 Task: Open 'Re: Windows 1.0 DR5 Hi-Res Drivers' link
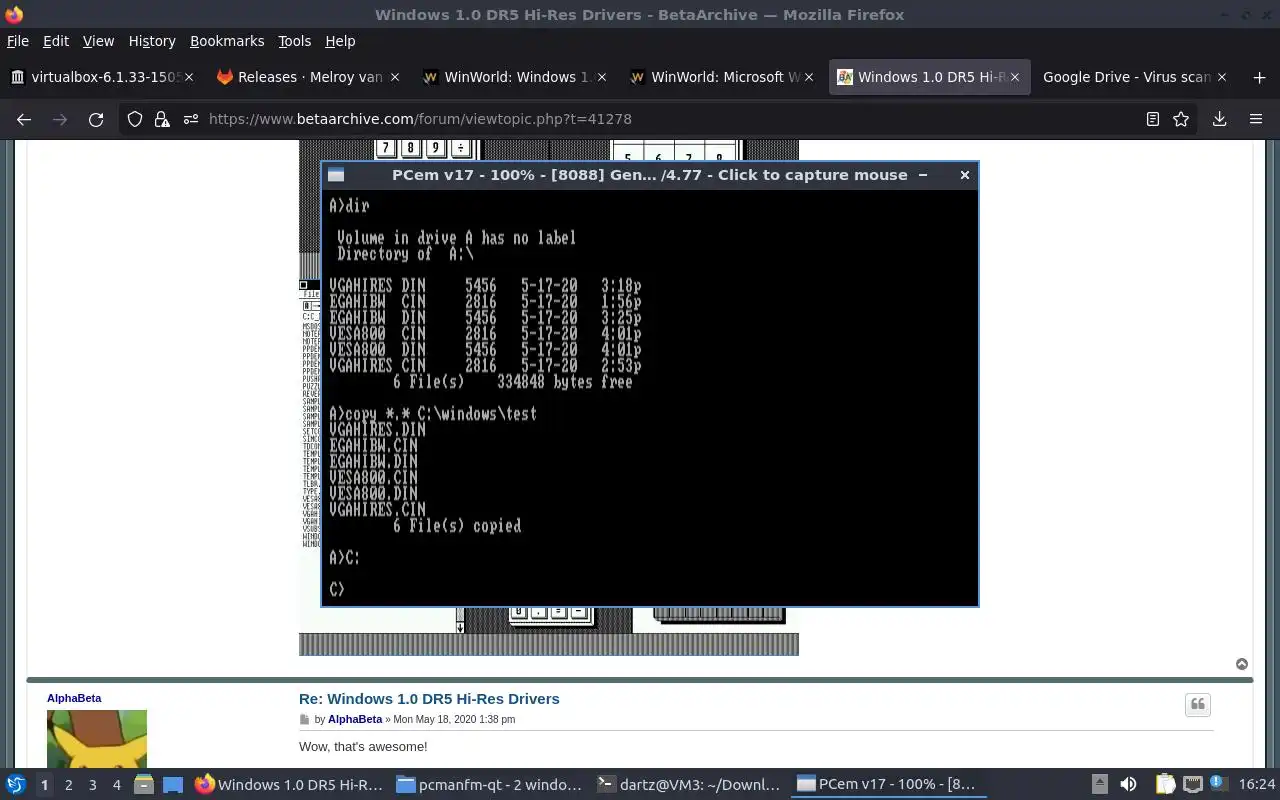click(x=429, y=699)
